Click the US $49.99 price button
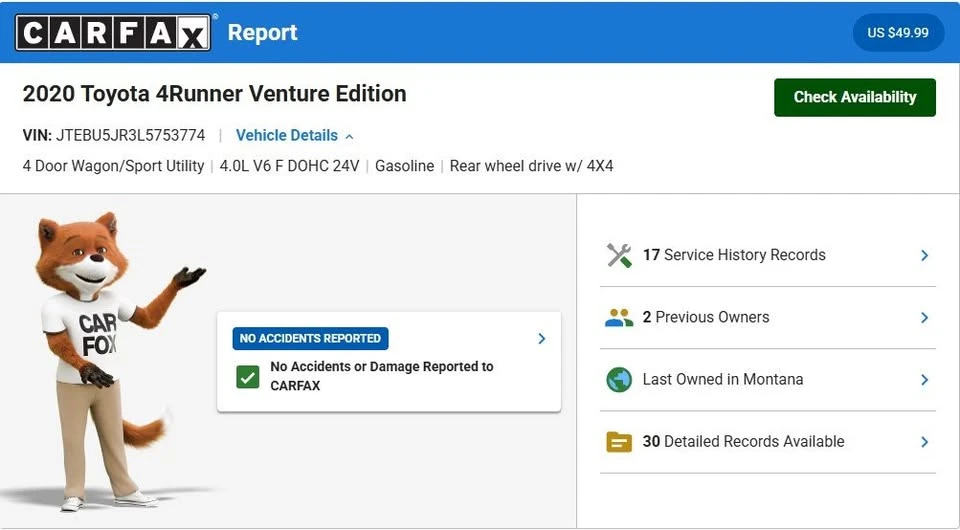This screenshot has height=530, width=960. [898, 32]
